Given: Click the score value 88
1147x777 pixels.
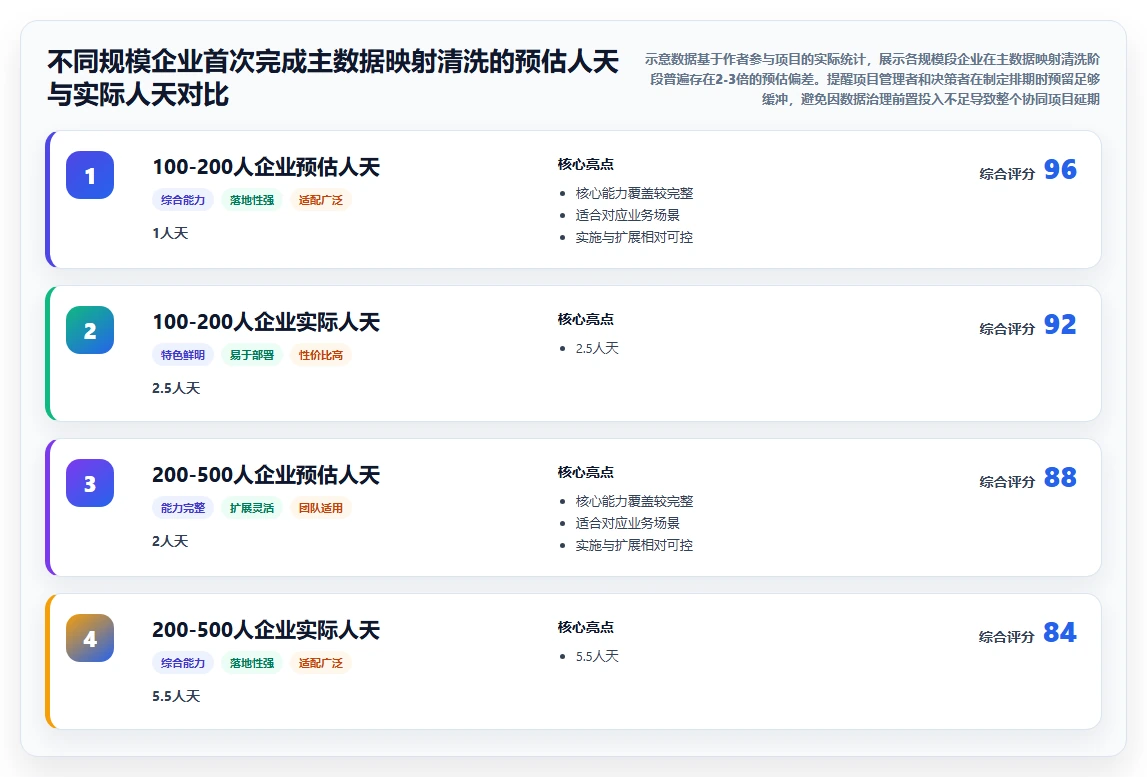Looking at the screenshot, I should coord(1060,478).
